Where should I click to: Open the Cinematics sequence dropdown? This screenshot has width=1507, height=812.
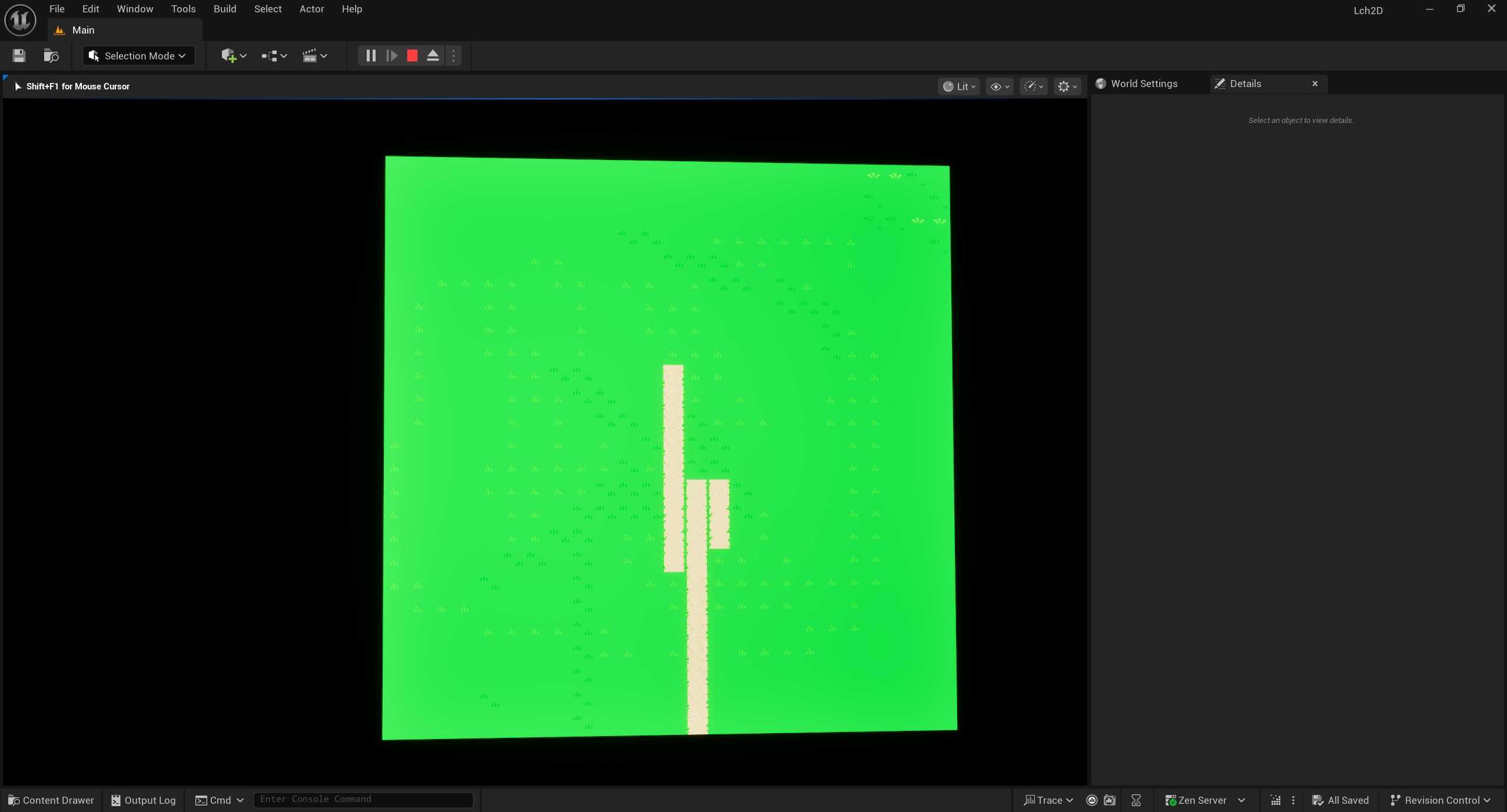click(314, 56)
